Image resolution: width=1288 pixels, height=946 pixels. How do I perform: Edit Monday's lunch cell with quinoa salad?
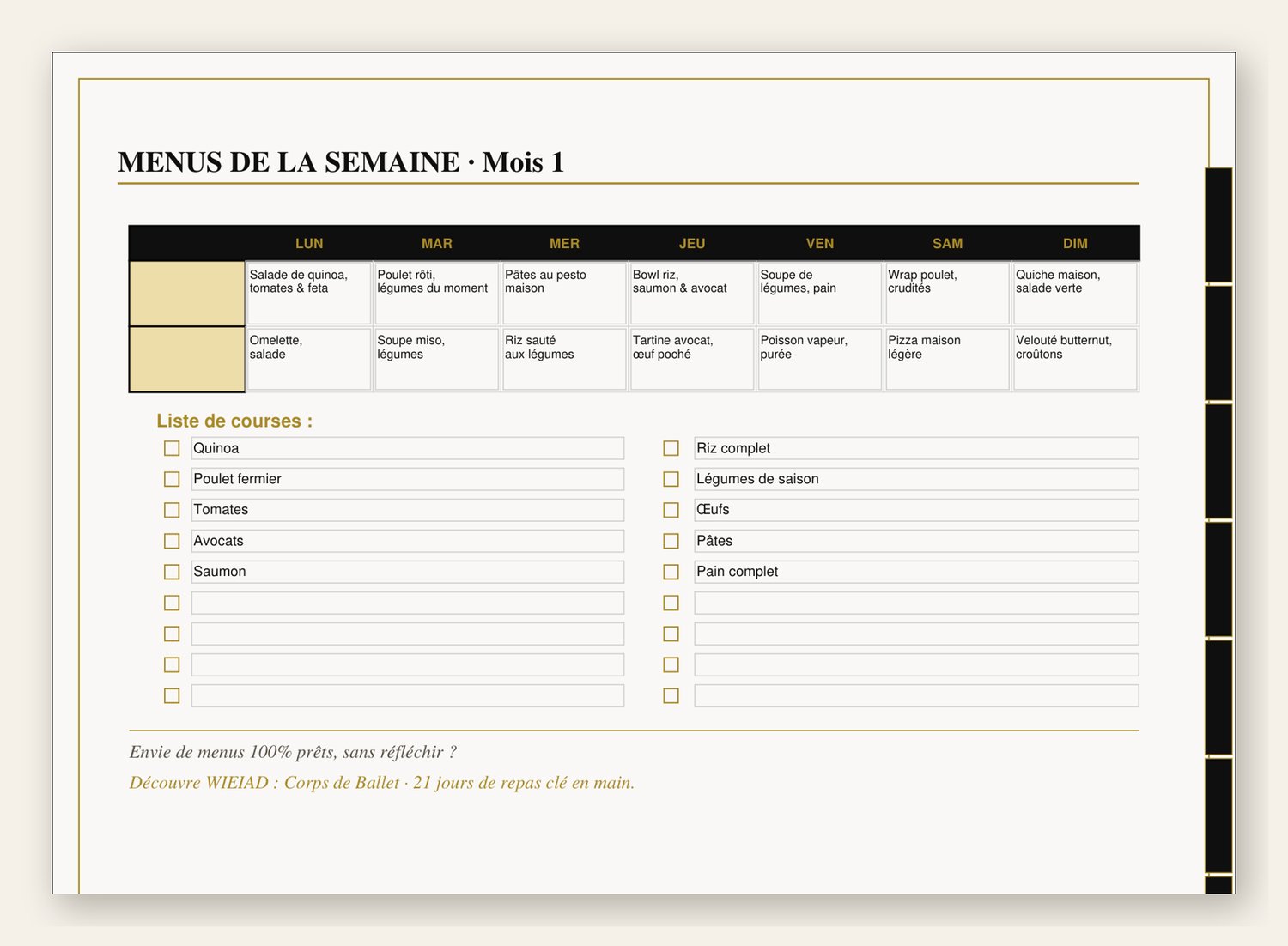tap(309, 293)
